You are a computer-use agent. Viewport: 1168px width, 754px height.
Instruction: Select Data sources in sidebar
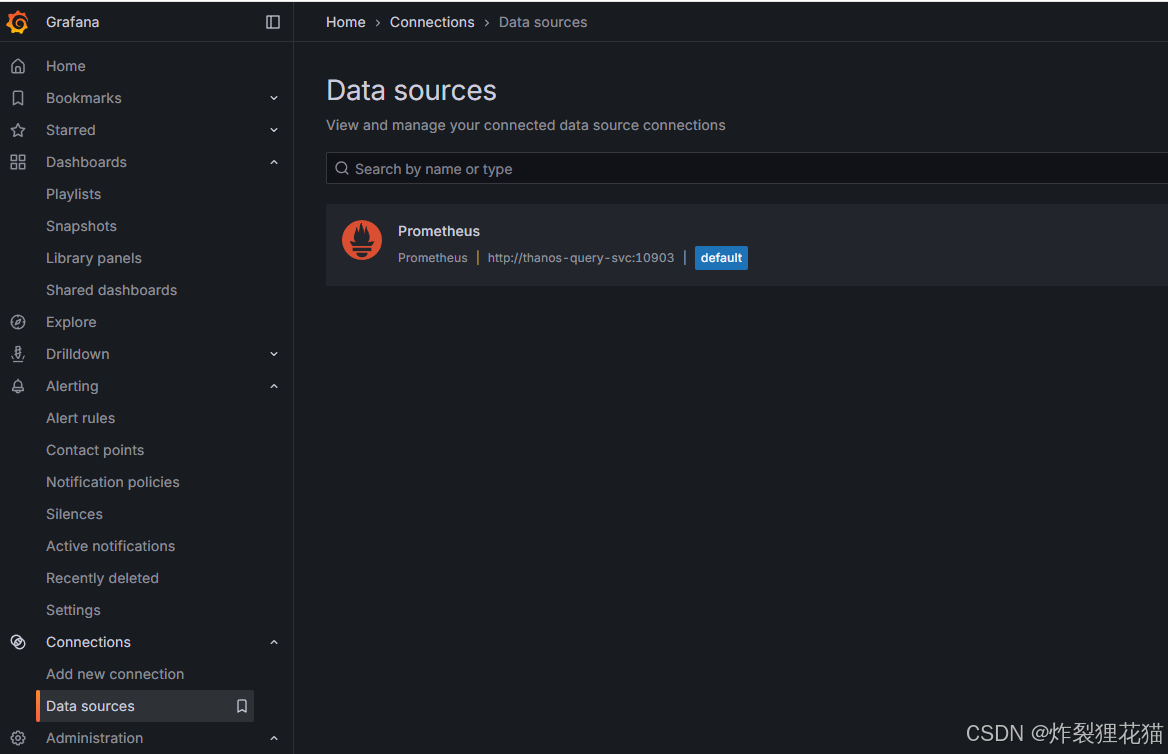pos(145,706)
